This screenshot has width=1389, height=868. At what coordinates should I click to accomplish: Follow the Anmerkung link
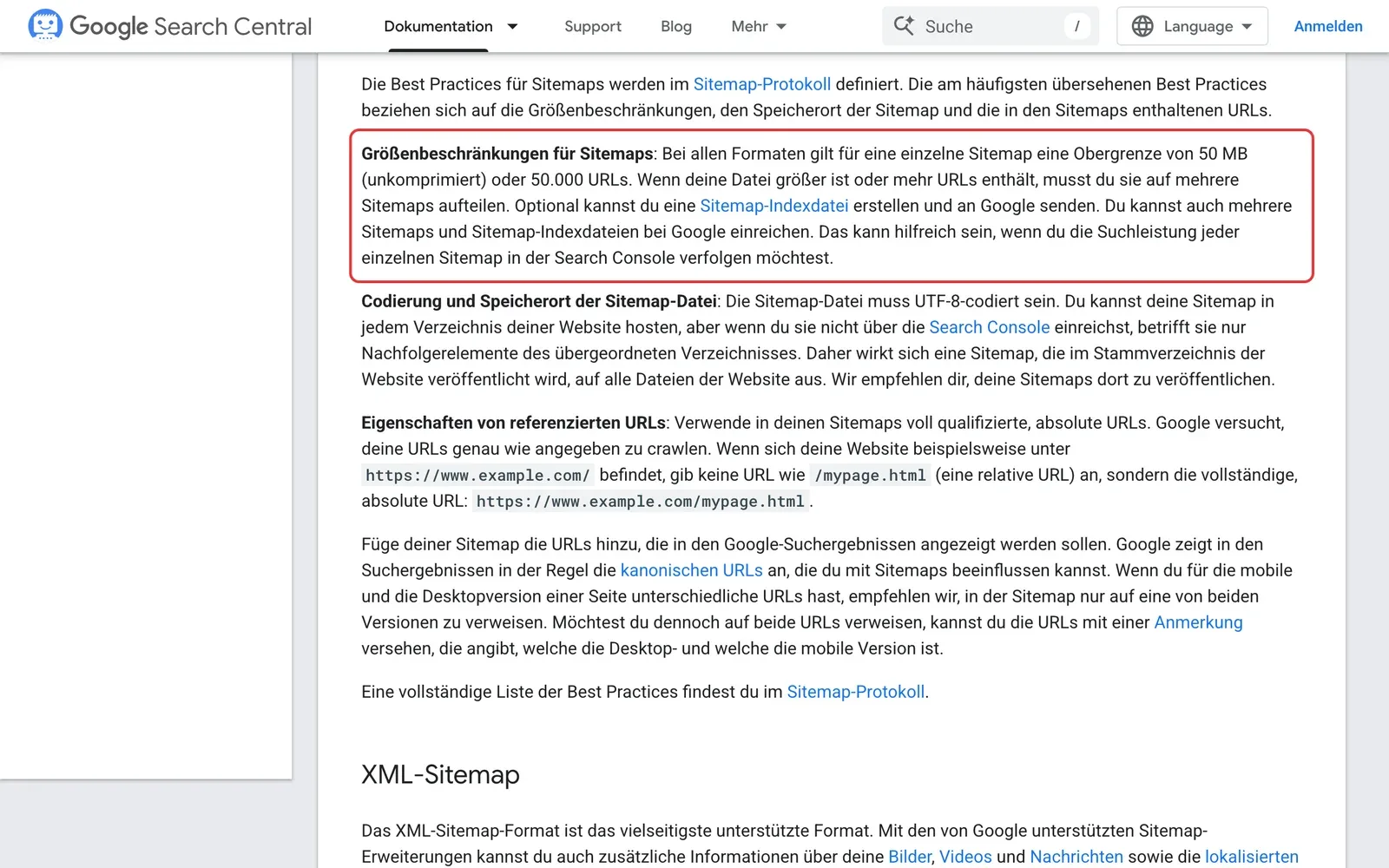[1198, 622]
